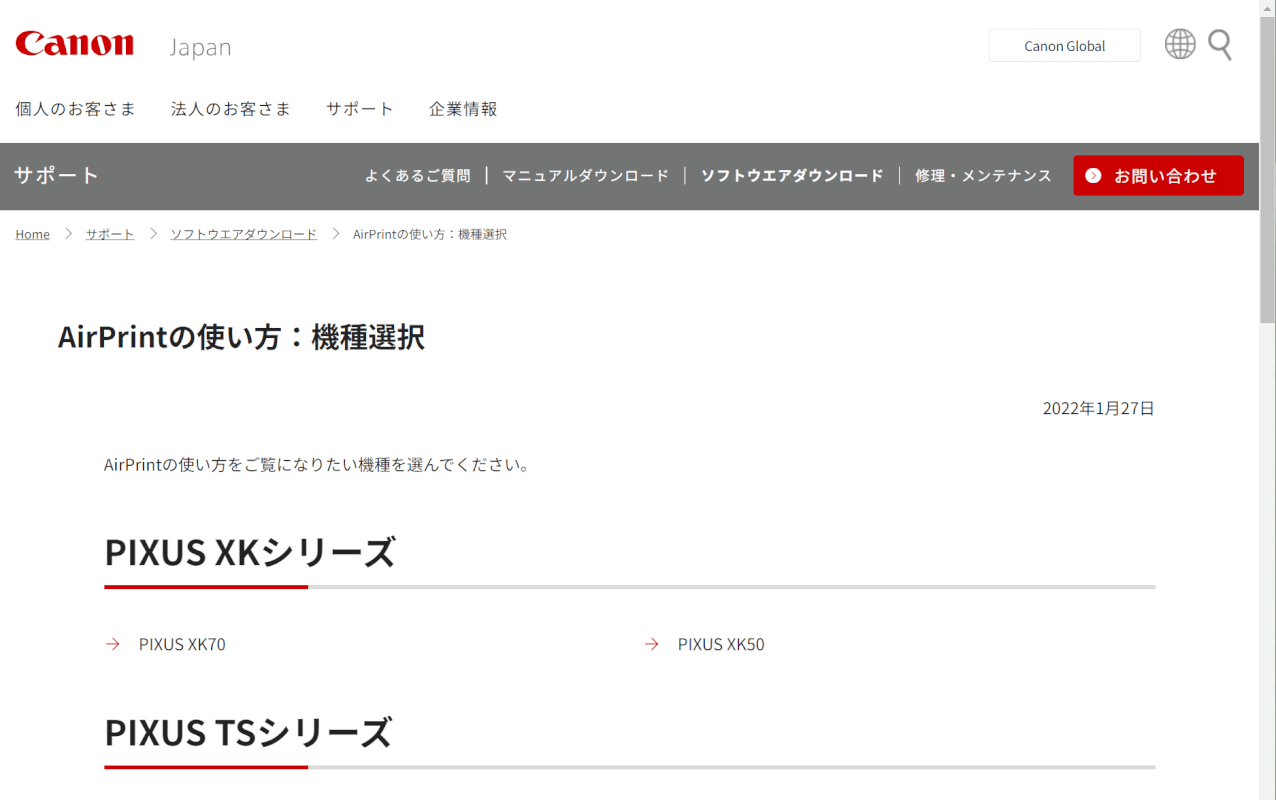This screenshot has height=800, width=1276.
Task: Click the ソフトウエアダウンロード breadcrumb link
Action: (243, 234)
